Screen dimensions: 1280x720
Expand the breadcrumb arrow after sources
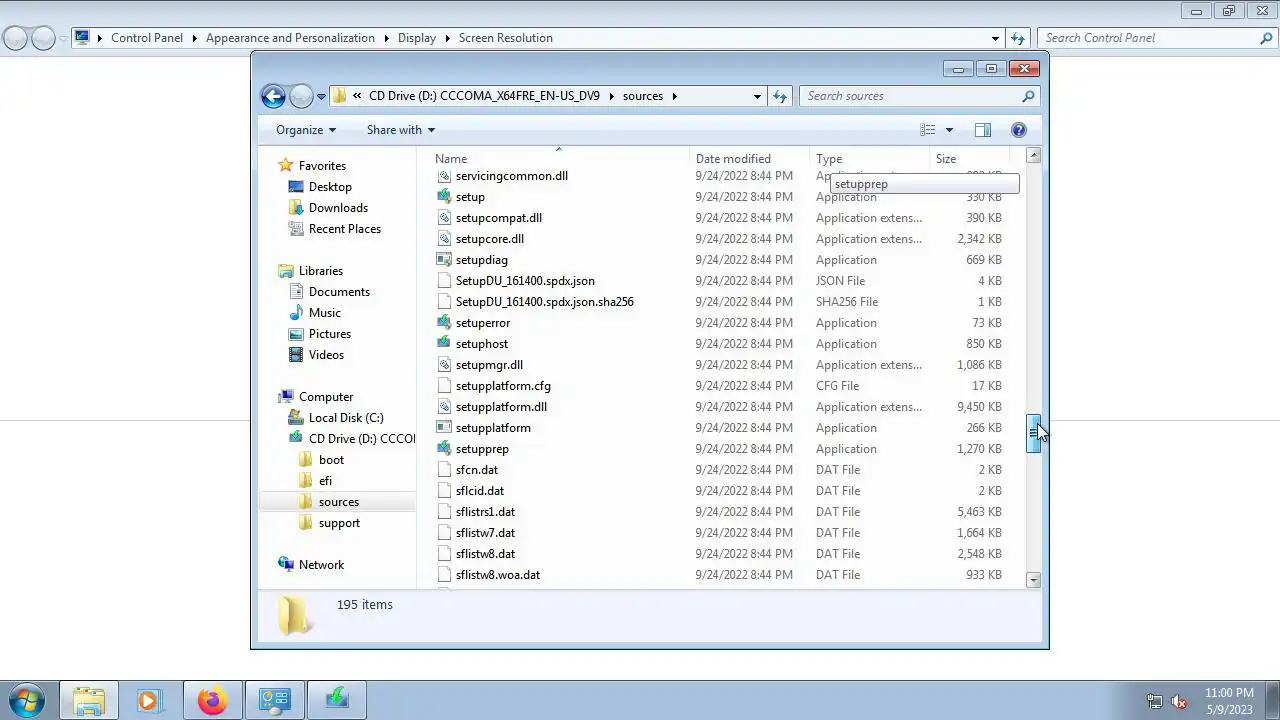pyautogui.click(x=674, y=96)
